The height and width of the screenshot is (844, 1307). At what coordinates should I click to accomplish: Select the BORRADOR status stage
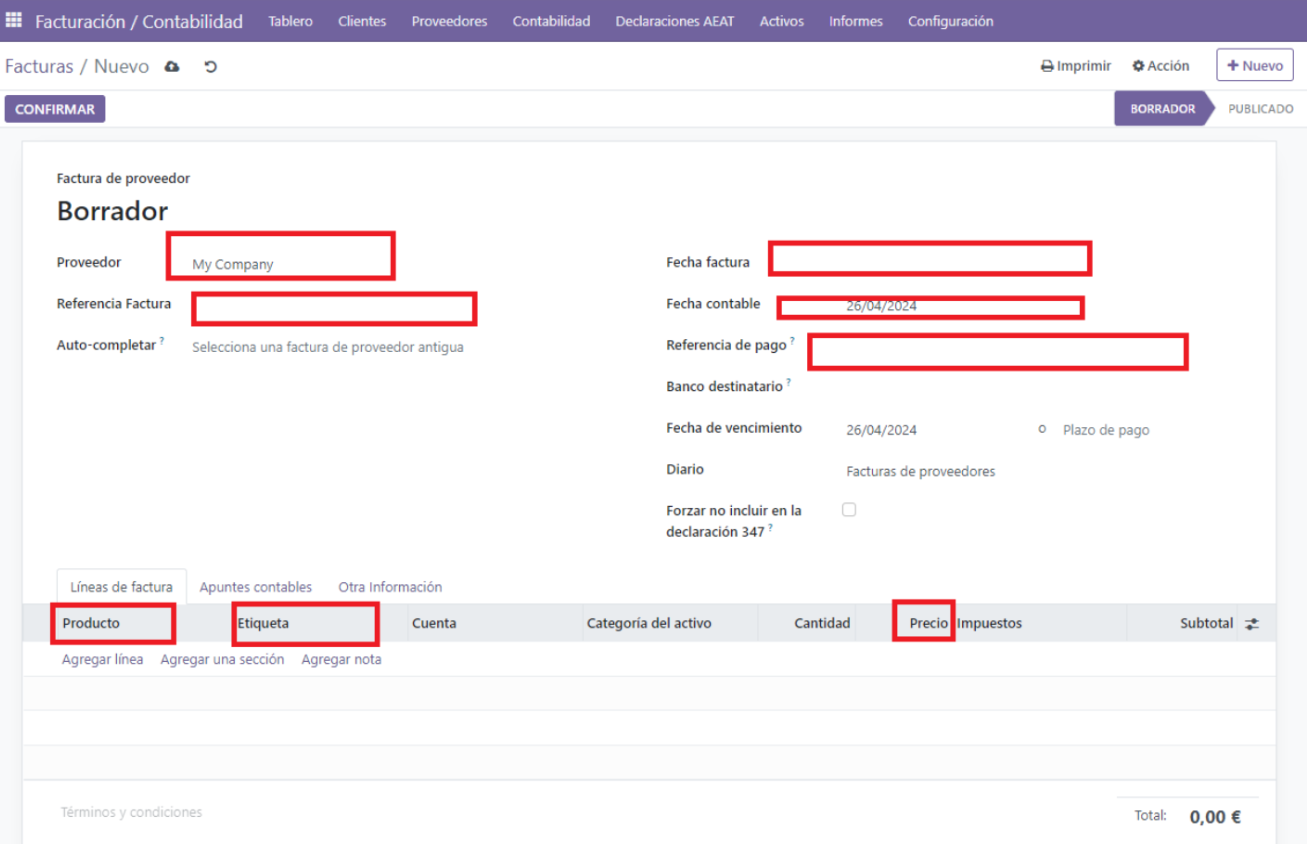click(x=1162, y=109)
